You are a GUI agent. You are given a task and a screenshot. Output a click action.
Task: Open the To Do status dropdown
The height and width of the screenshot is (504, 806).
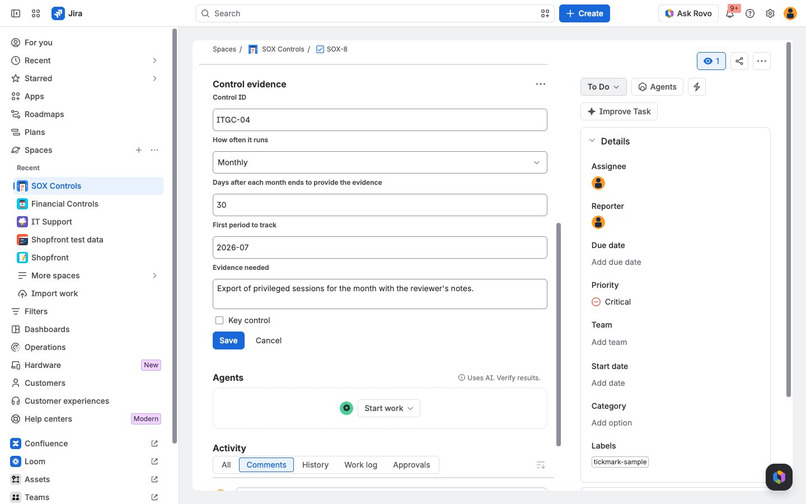pyautogui.click(x=603, y=87)
